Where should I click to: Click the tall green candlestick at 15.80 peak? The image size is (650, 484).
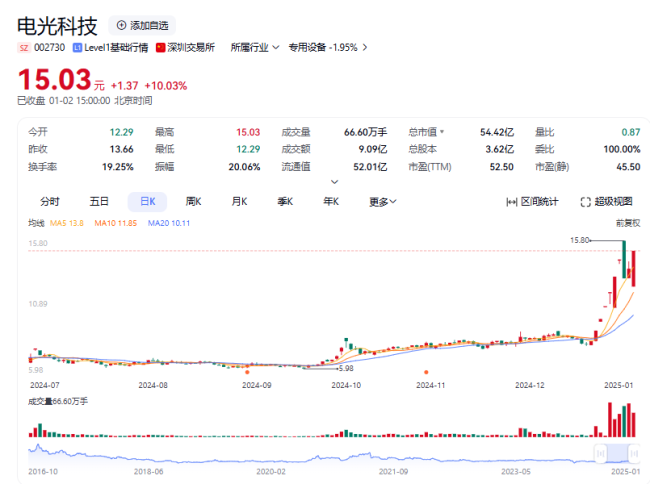pyautogui.click(x=624, y=259)
